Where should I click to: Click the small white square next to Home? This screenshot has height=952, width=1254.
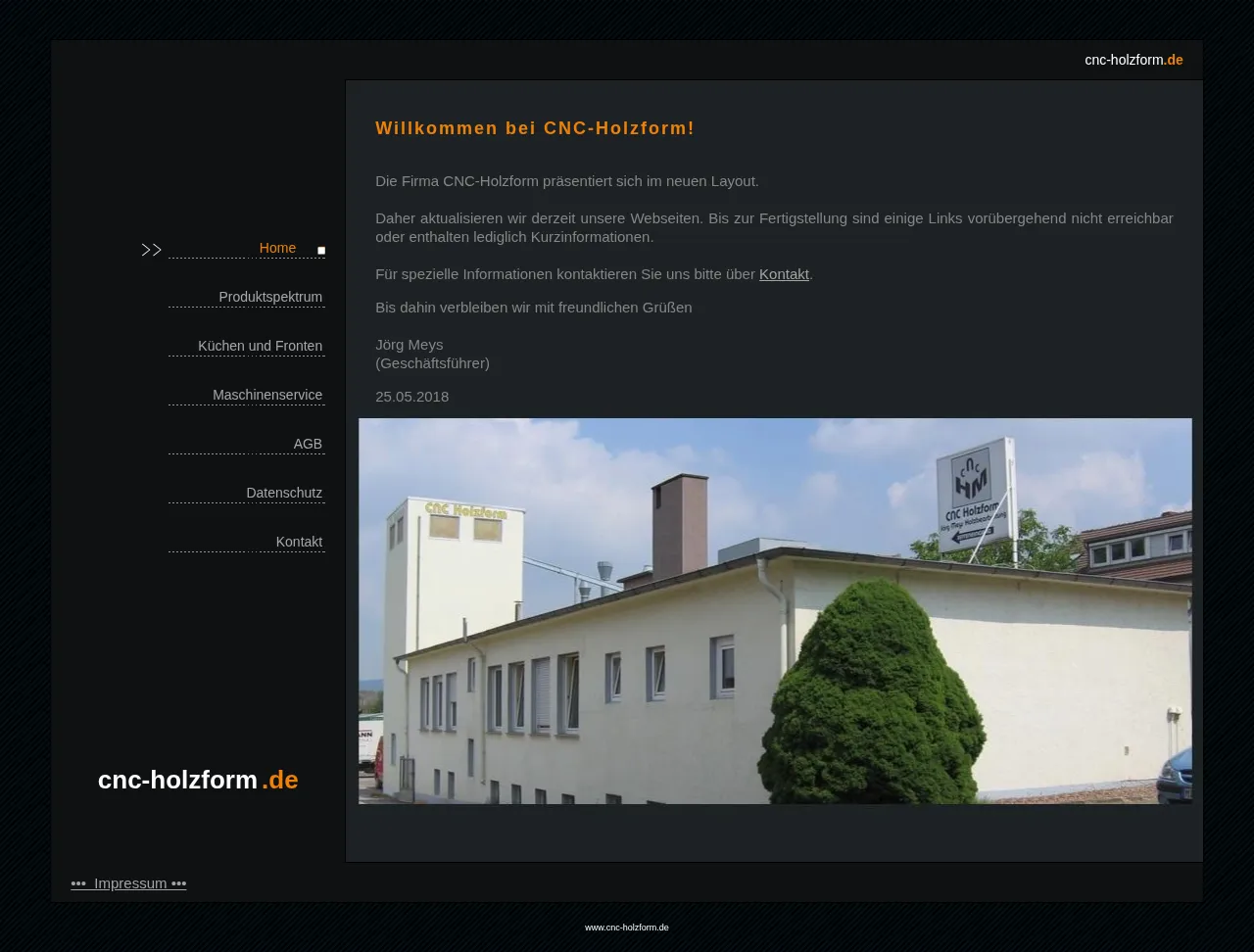pos(321,251)
